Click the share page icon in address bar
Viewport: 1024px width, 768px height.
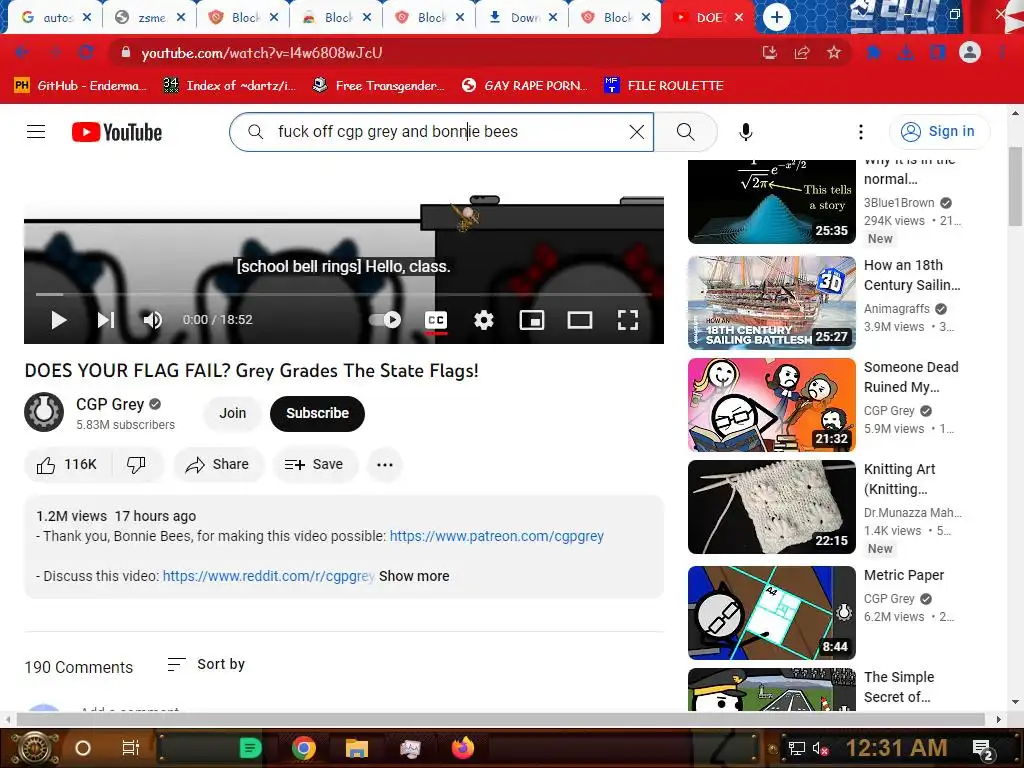coord(802,53)
